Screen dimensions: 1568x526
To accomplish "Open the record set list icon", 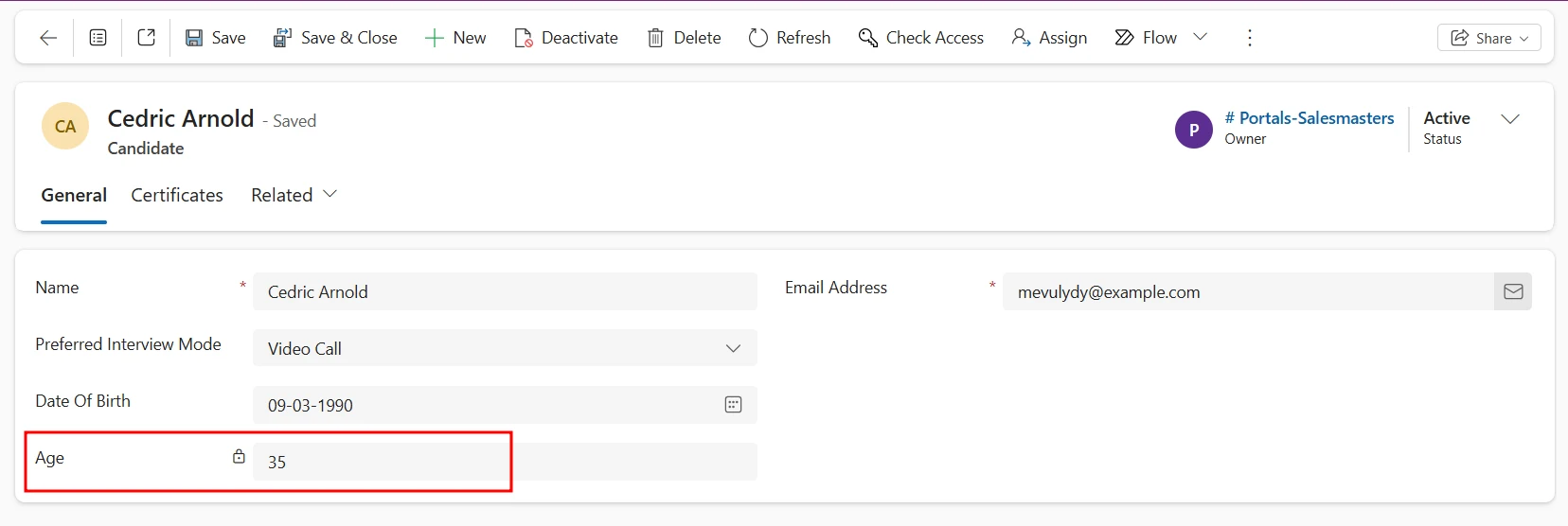I will [x=98, y=38].
